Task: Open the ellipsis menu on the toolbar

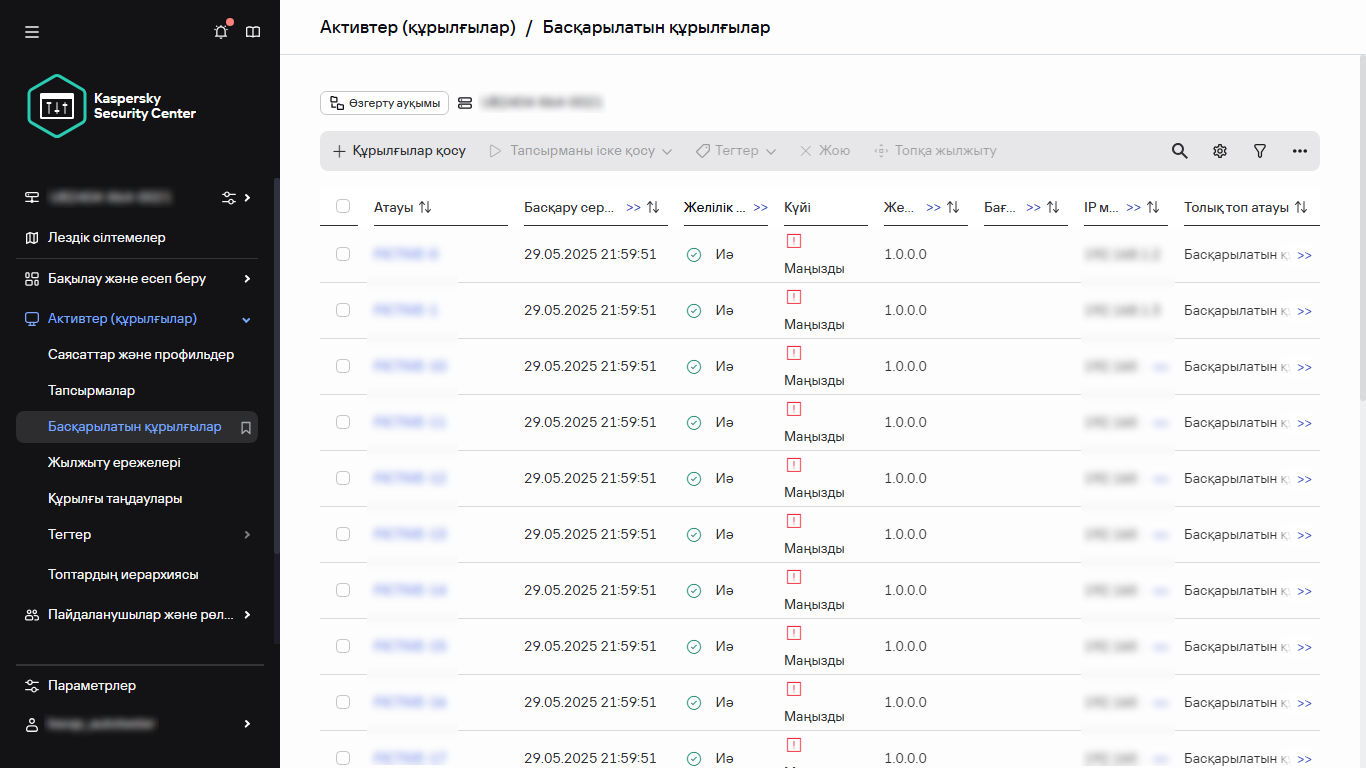Action: (x=1299, y=150)
